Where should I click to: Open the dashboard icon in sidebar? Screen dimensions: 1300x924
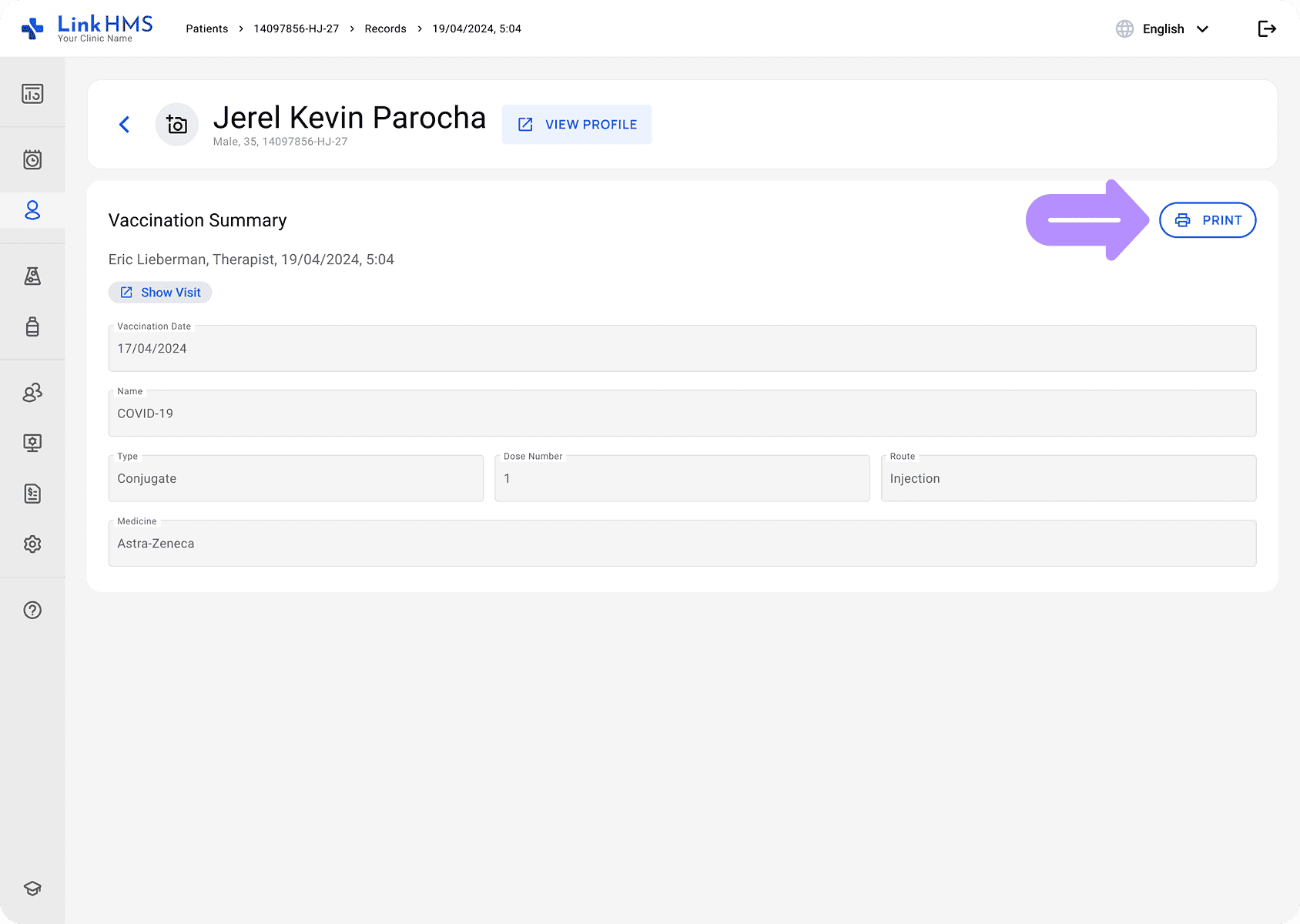tap(32, 94)
